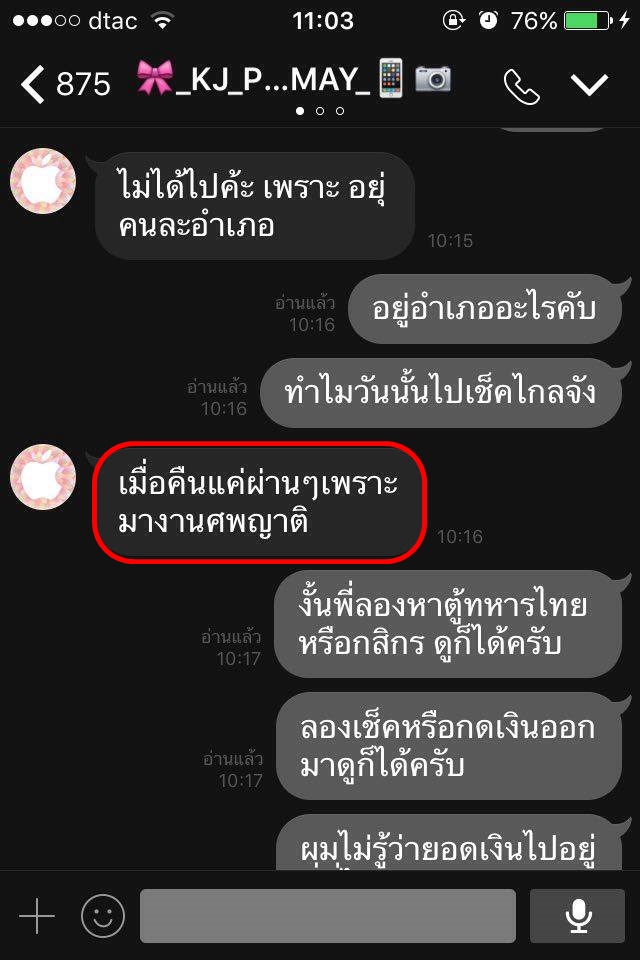
Task: Open the second Apple-logo avatar near highlighted message
Action: (x=43, y=477)
